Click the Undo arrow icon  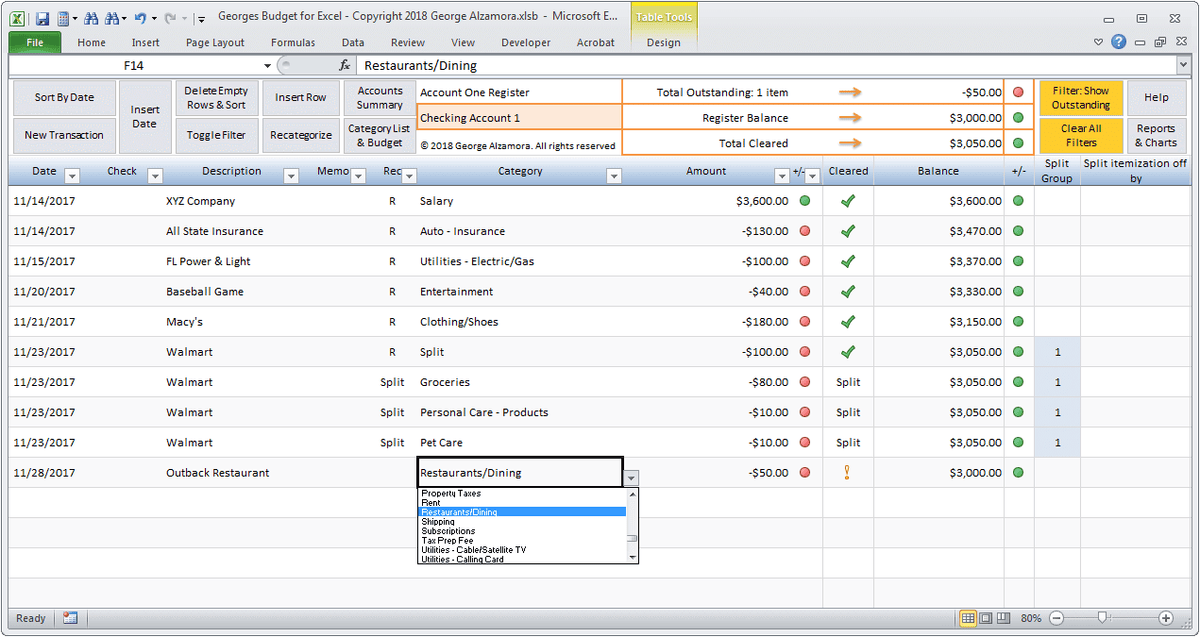(x=140, y=18)
